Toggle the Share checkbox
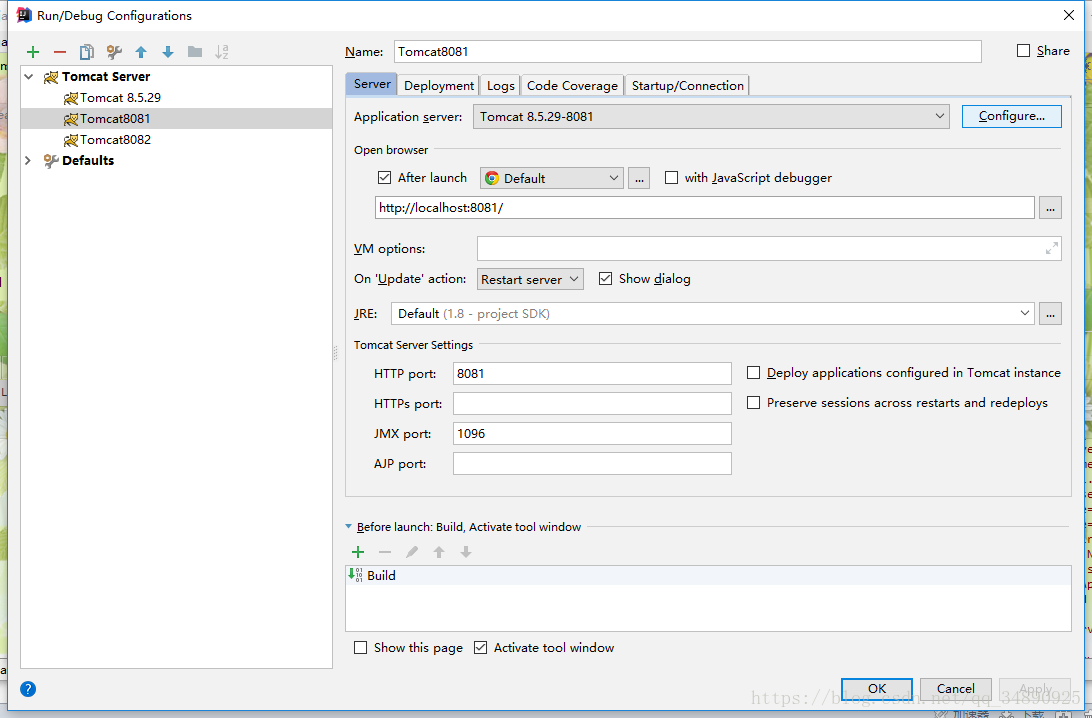 point(1023,51)
